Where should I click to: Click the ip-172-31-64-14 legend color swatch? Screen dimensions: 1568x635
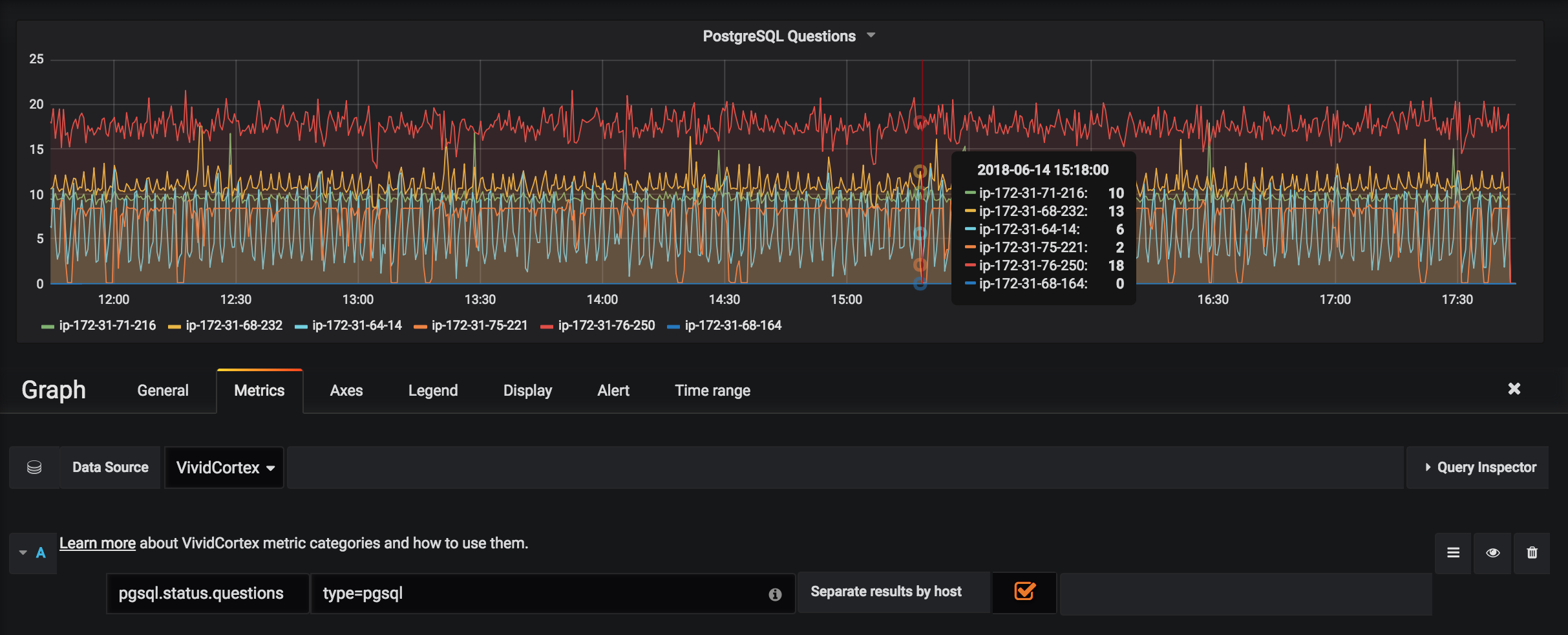pos(301,327)
